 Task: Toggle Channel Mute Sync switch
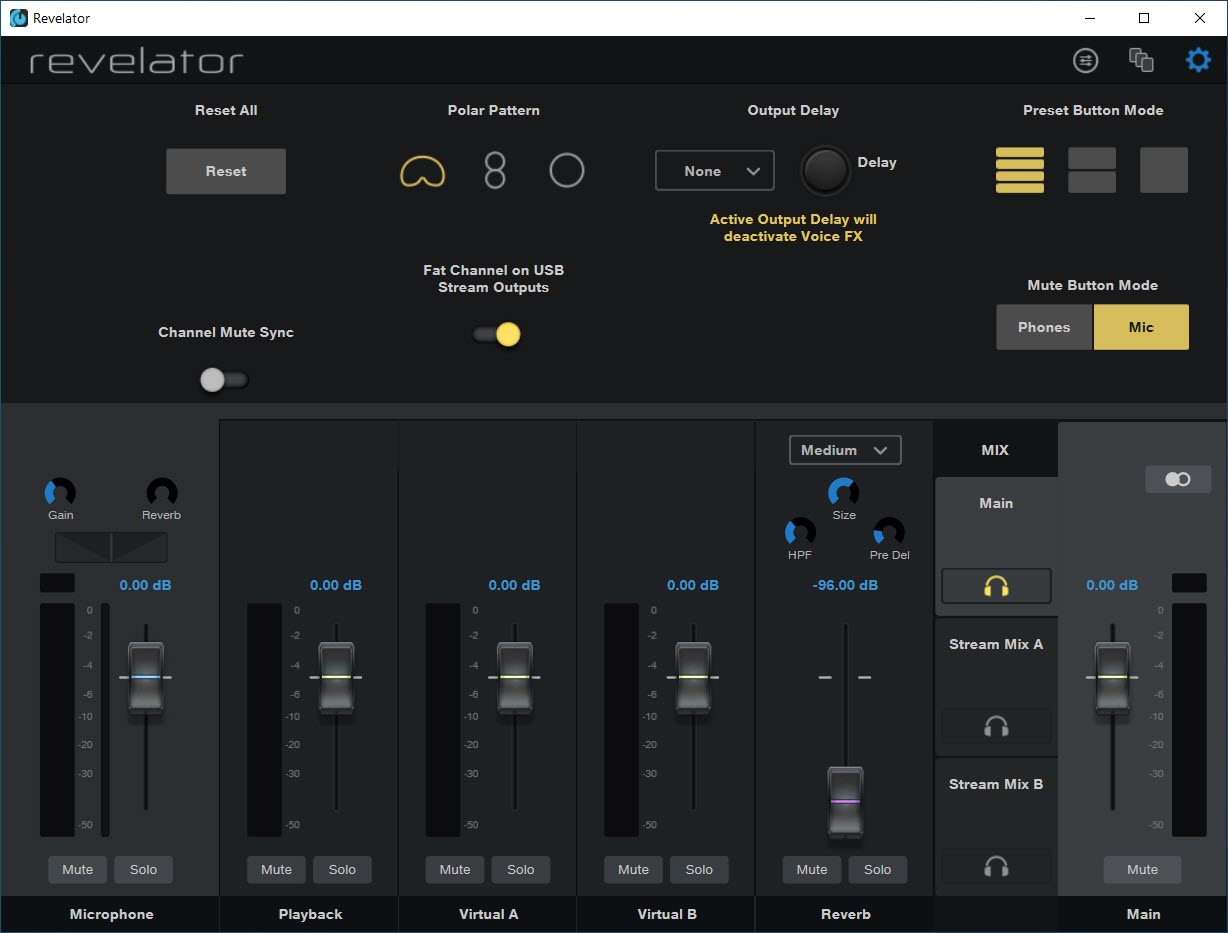(x=224, y=380)
